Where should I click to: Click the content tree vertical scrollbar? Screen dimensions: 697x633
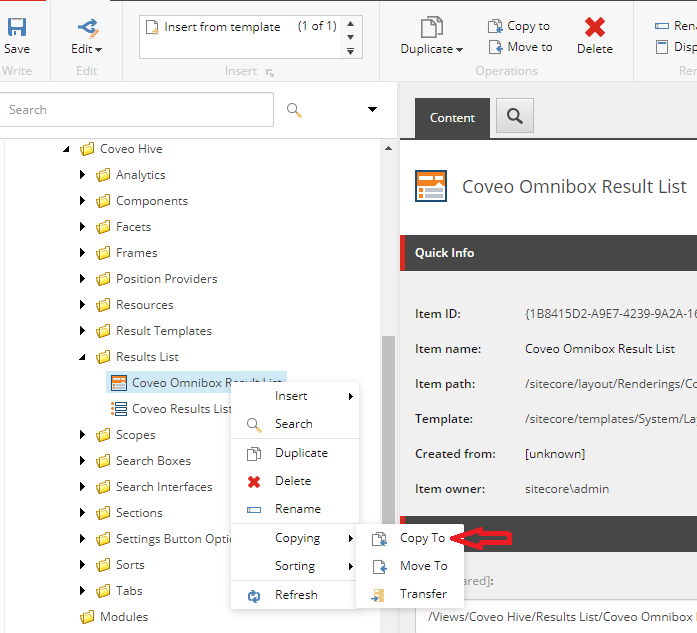point(388,400)
